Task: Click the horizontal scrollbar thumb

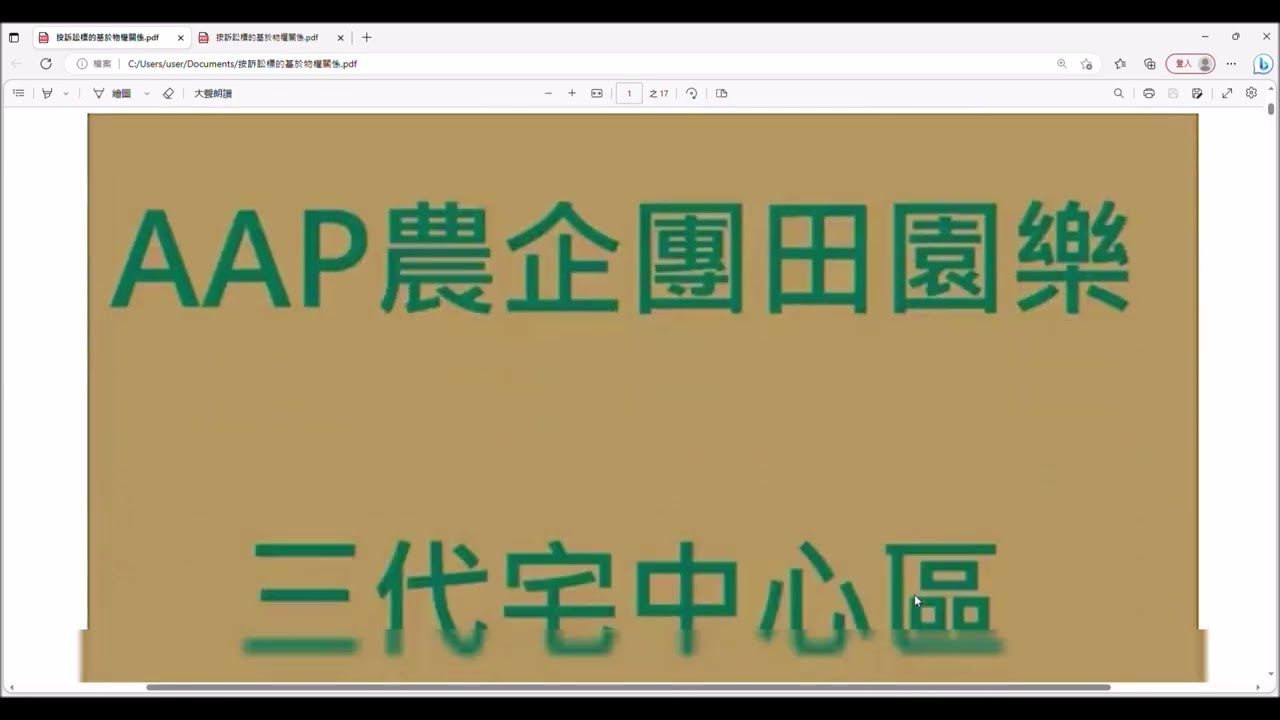Action: (x=628, y=687)
